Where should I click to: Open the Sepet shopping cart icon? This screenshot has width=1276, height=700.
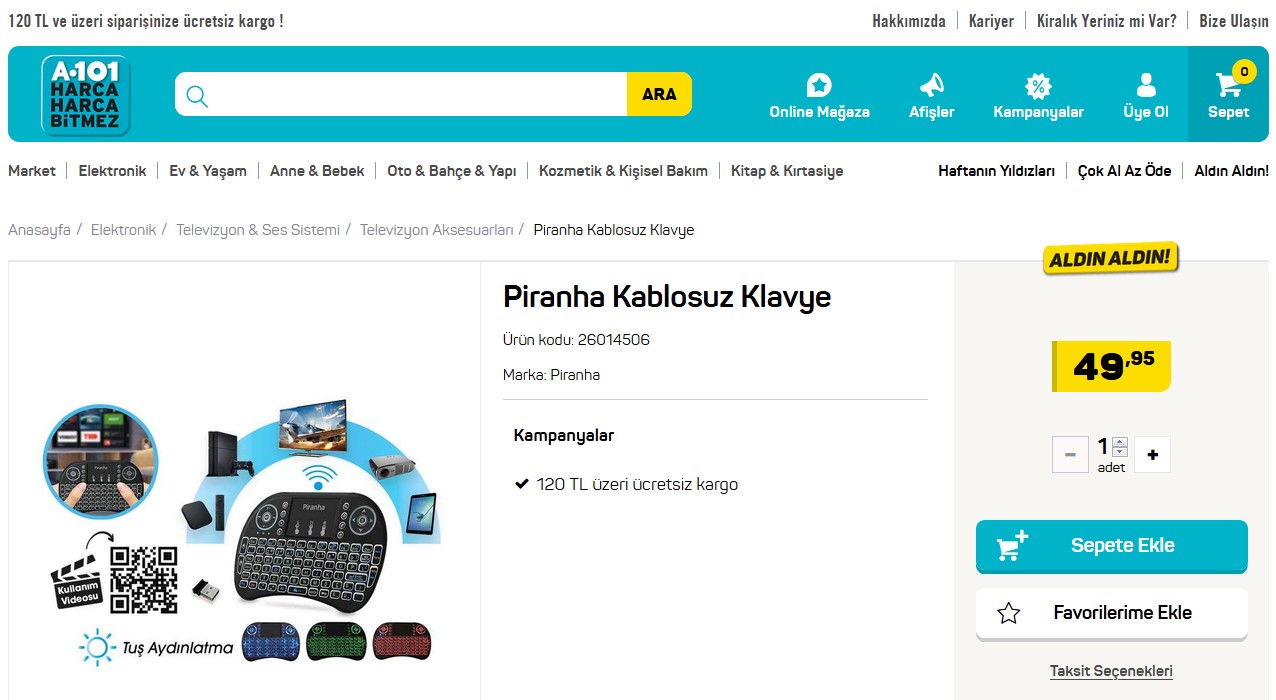point(1227,85)
